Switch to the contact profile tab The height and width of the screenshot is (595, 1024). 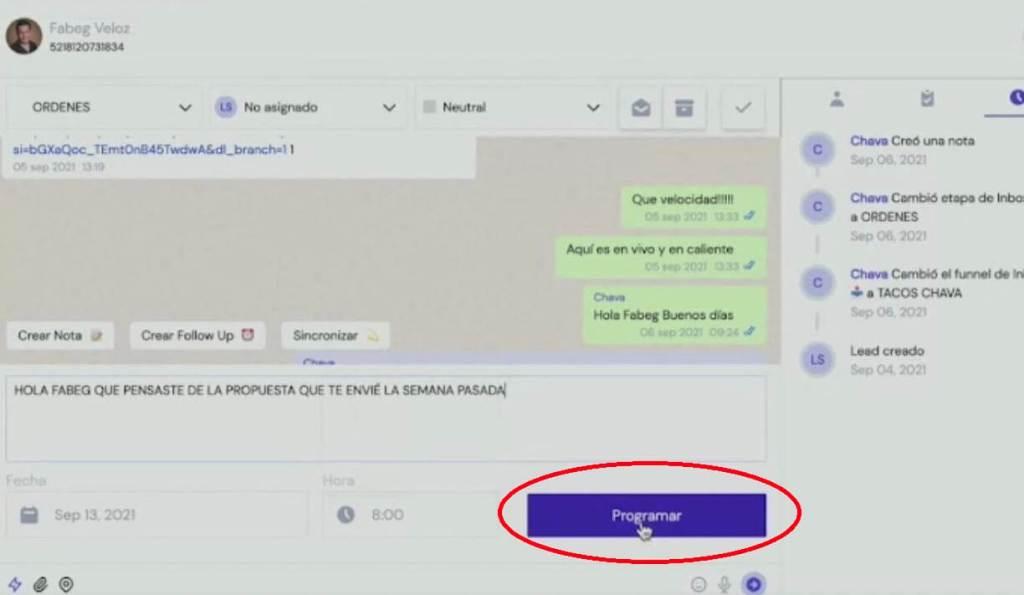[x=837, y=99]
